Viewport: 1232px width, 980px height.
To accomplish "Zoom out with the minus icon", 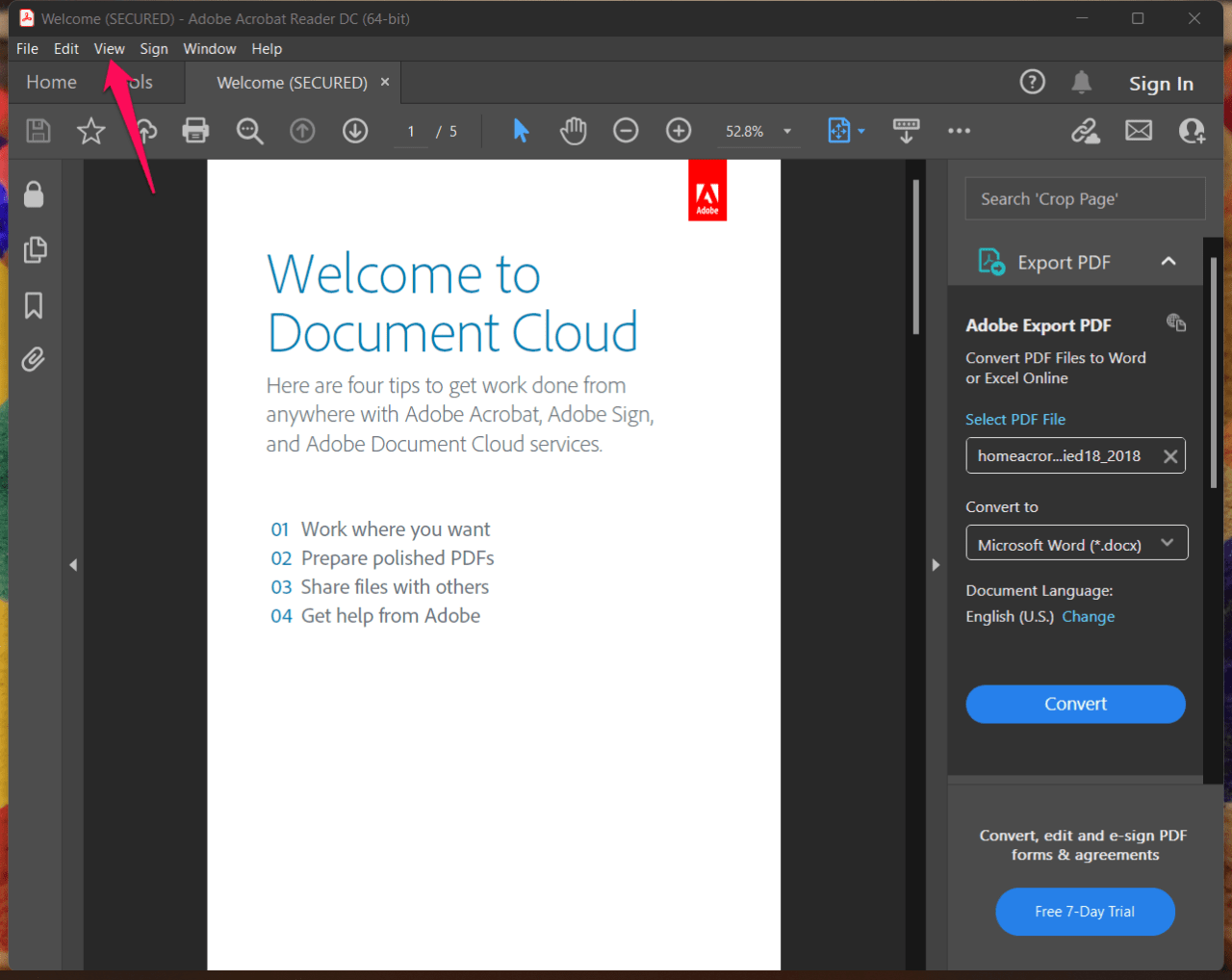I will tap(626, 130).
